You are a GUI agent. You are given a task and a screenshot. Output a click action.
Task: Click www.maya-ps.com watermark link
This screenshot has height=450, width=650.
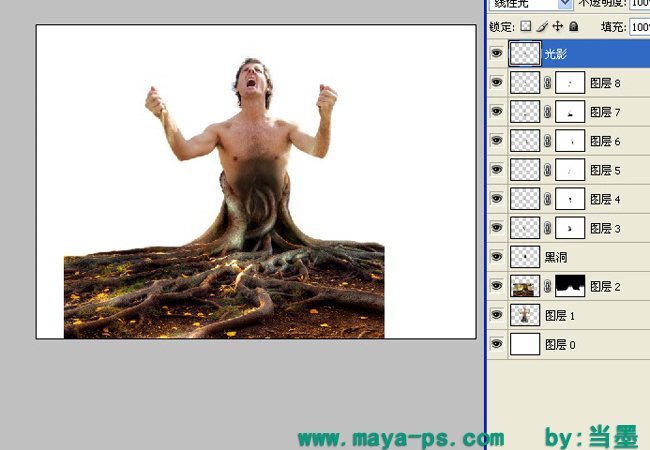(401, 439)
